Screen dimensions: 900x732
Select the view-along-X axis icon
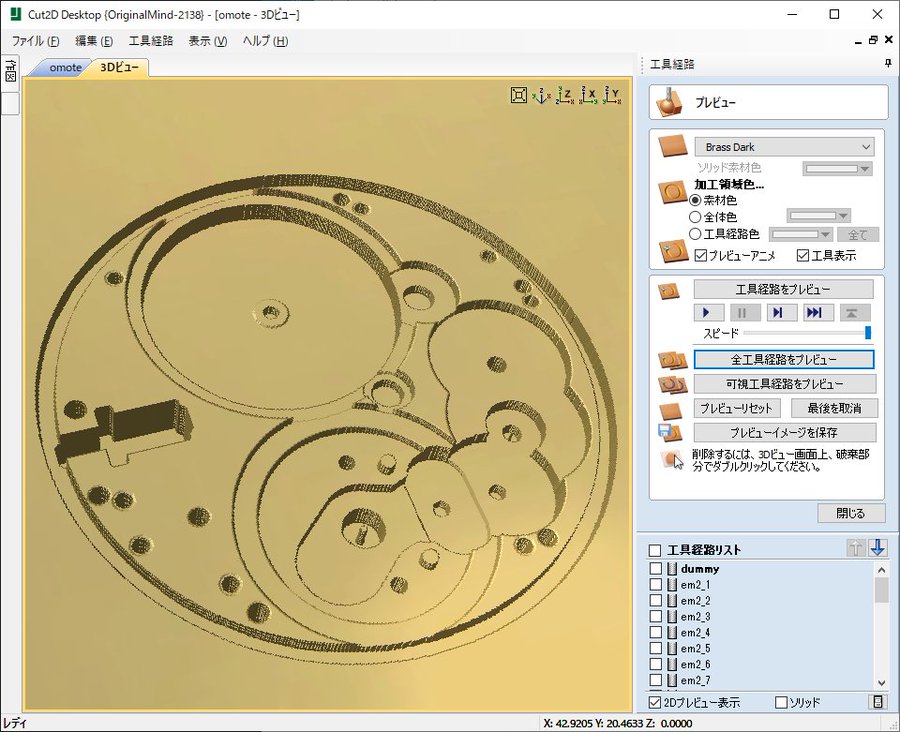tap(590, 95)
